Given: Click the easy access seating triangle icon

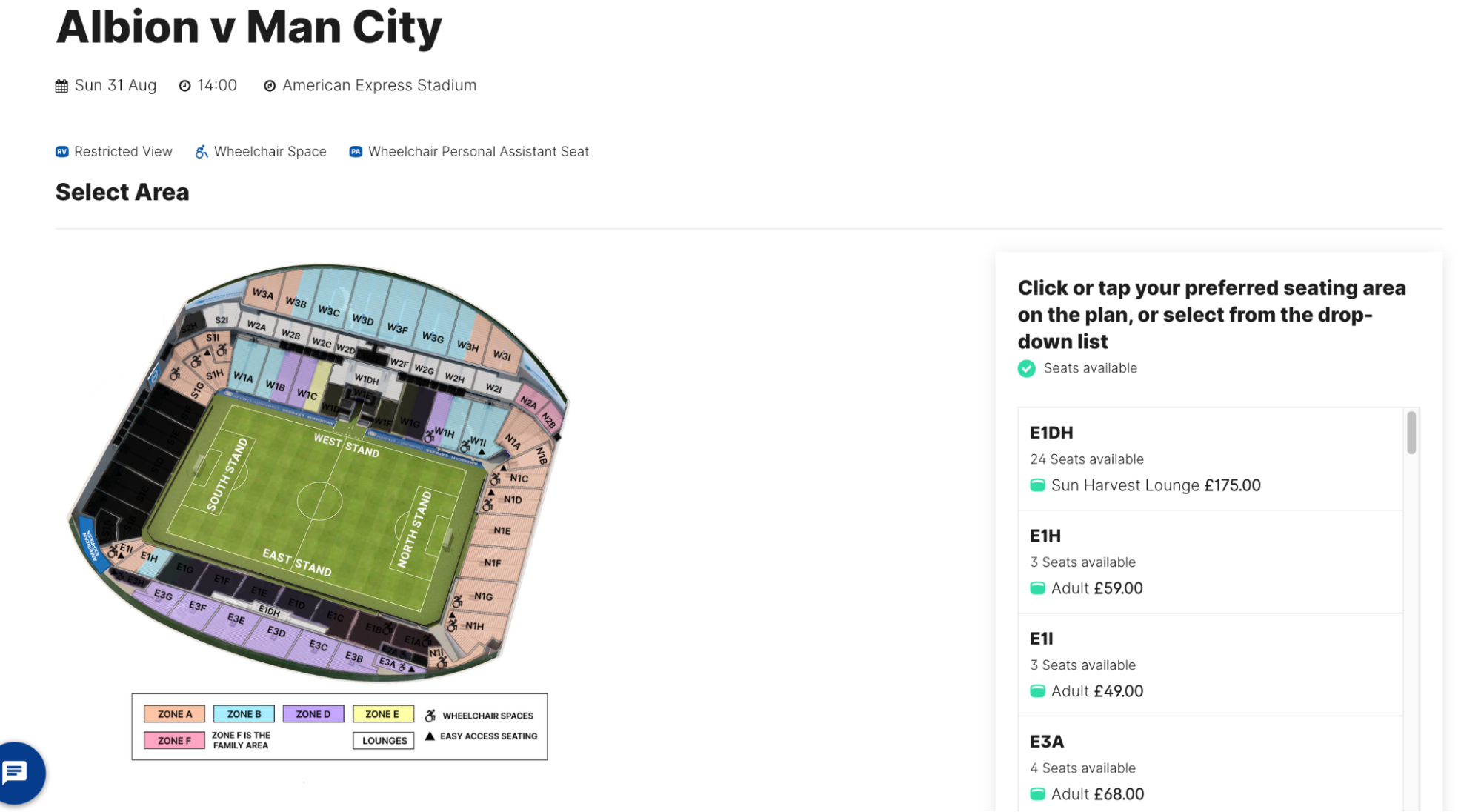Looking at the screenshot, I should tap(428, 736).
